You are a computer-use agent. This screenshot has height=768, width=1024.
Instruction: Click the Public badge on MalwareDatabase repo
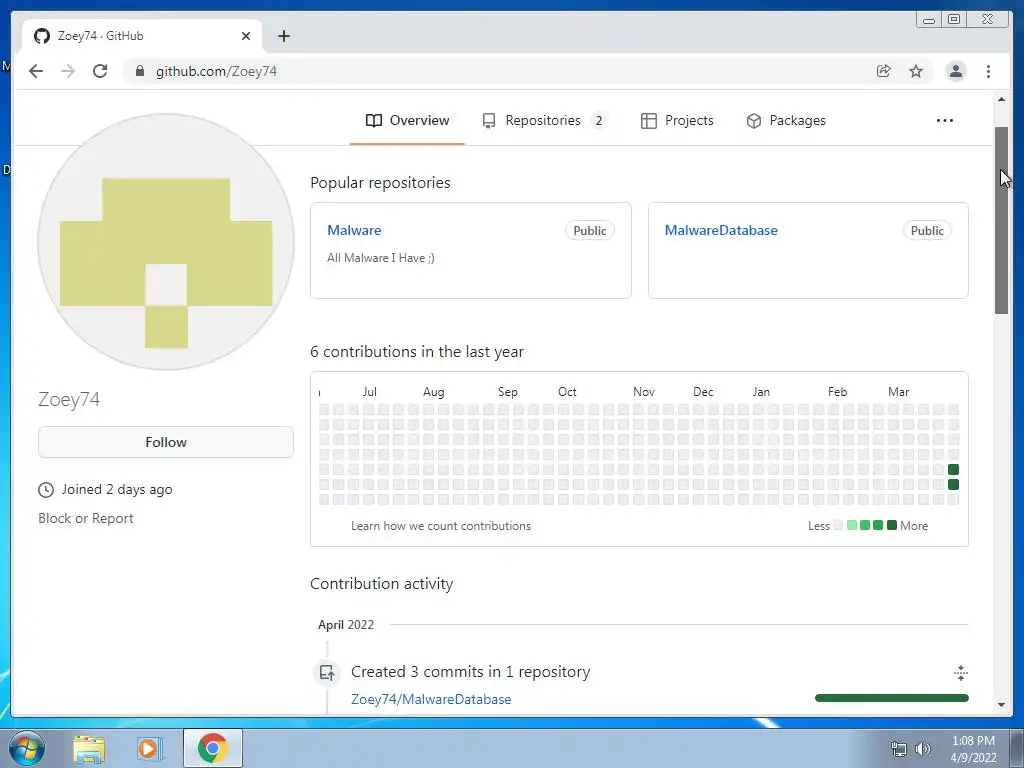point(927,231)
